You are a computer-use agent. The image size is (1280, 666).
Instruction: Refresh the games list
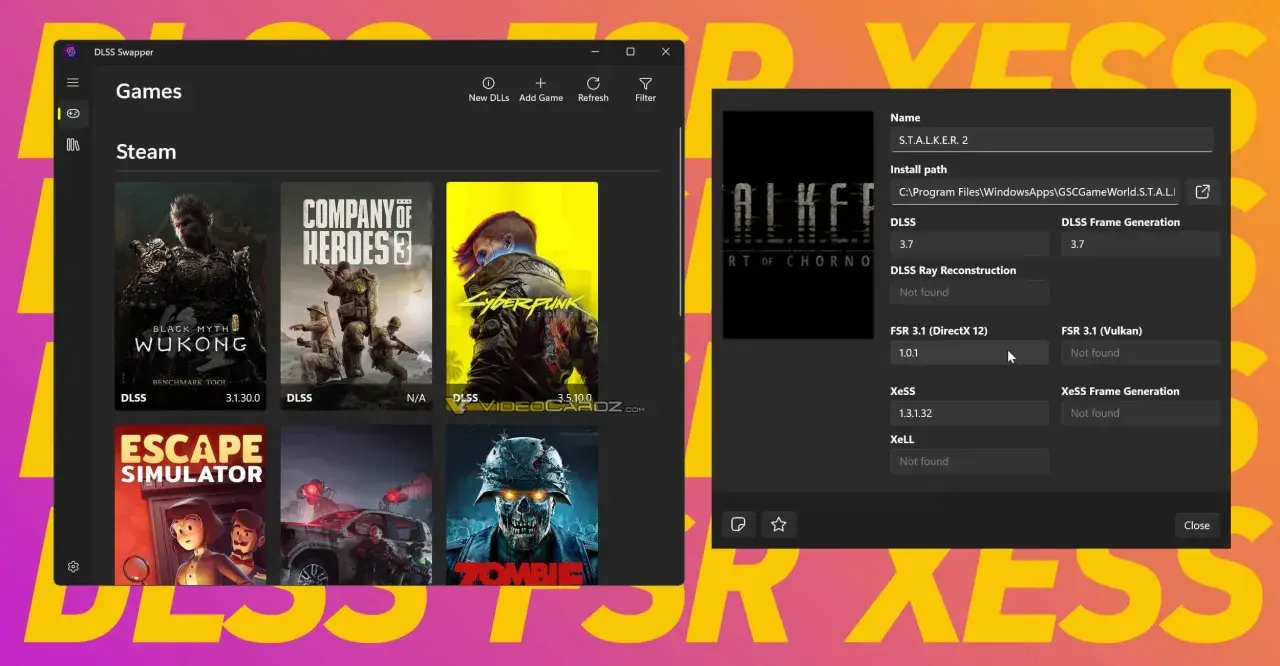(593, 90)
